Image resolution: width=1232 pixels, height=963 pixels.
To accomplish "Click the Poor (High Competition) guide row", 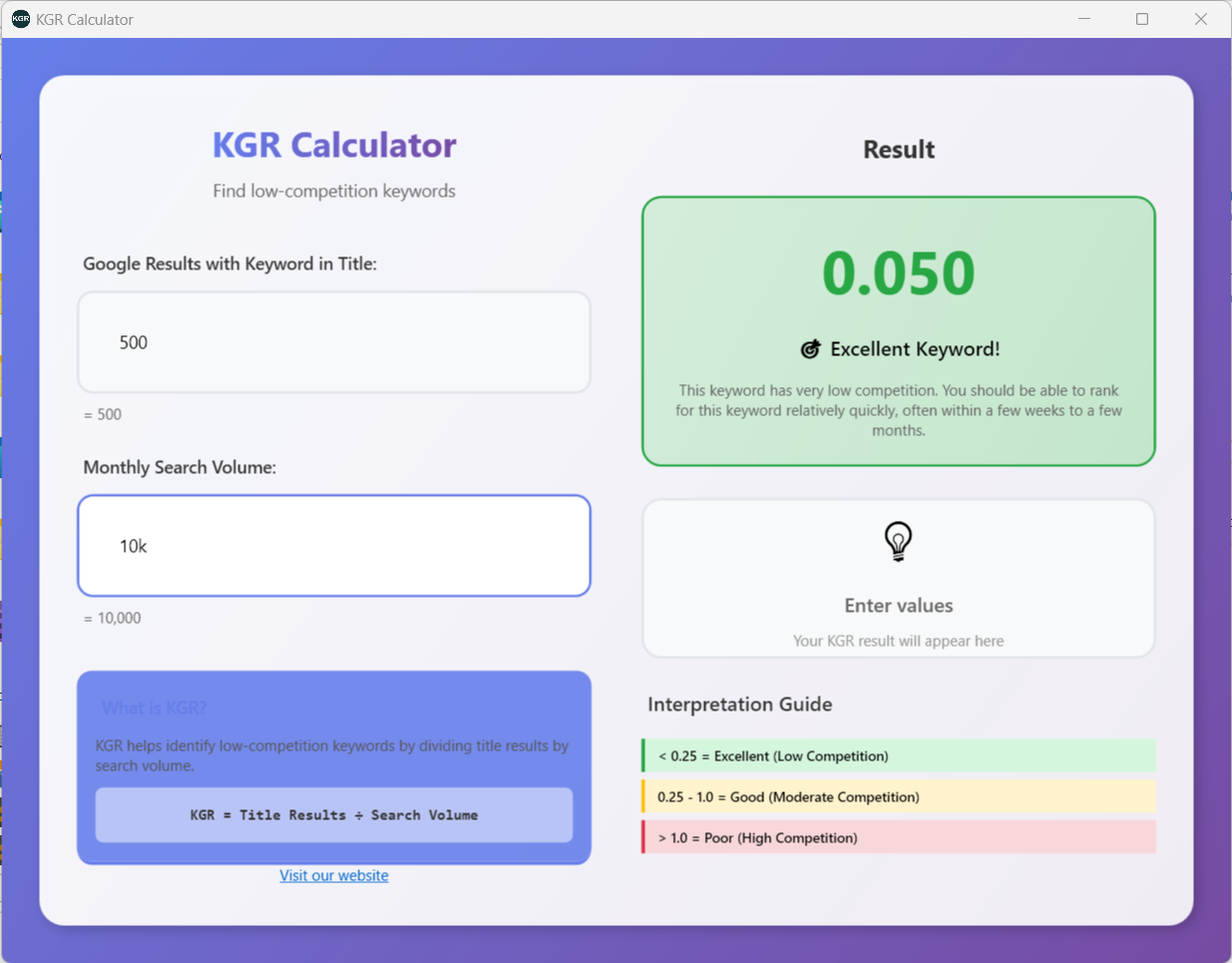I will (899, 837).
